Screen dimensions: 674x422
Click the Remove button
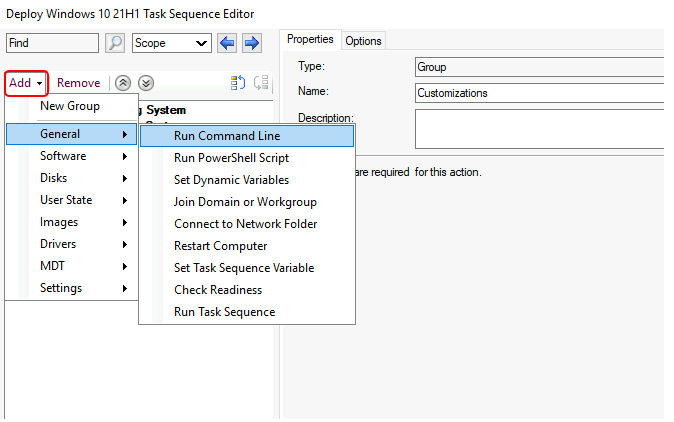tap(79, 83)
